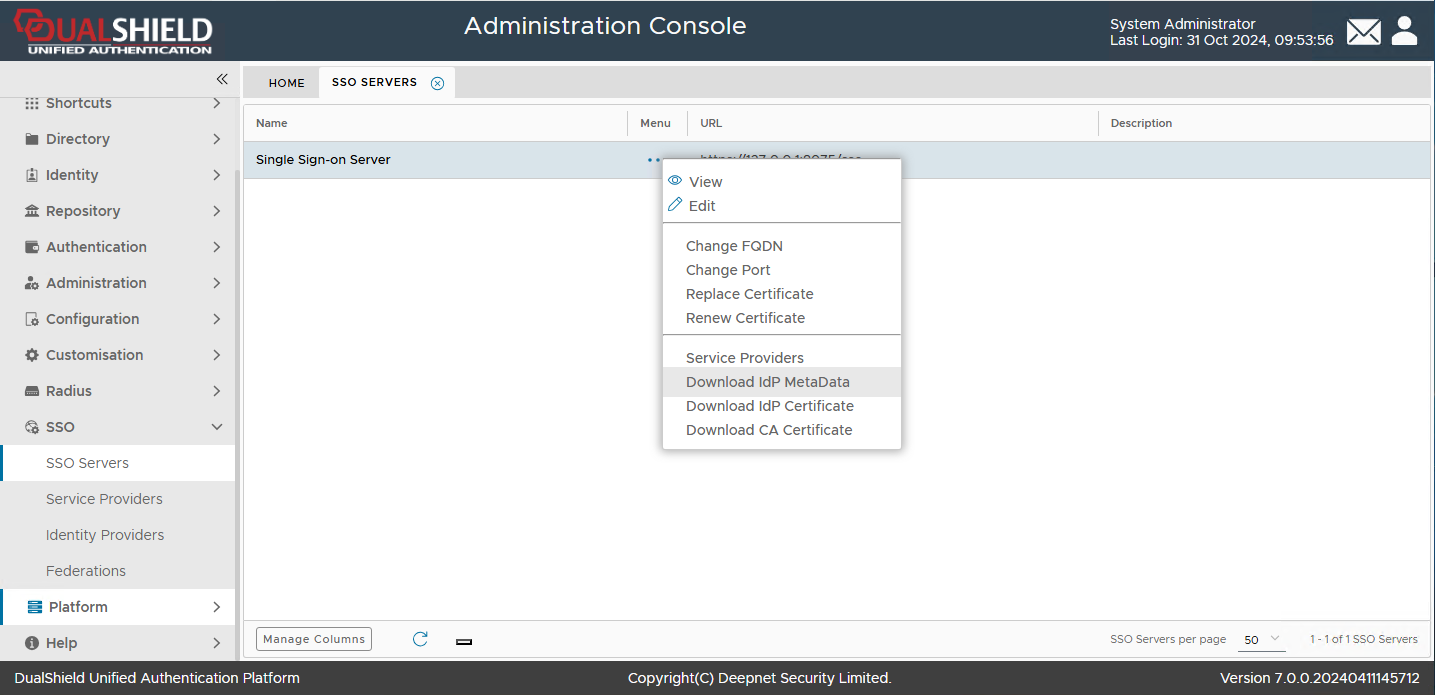
Task: Click the Platform stack icon in sidebar
Action: [x=35, y=607]
